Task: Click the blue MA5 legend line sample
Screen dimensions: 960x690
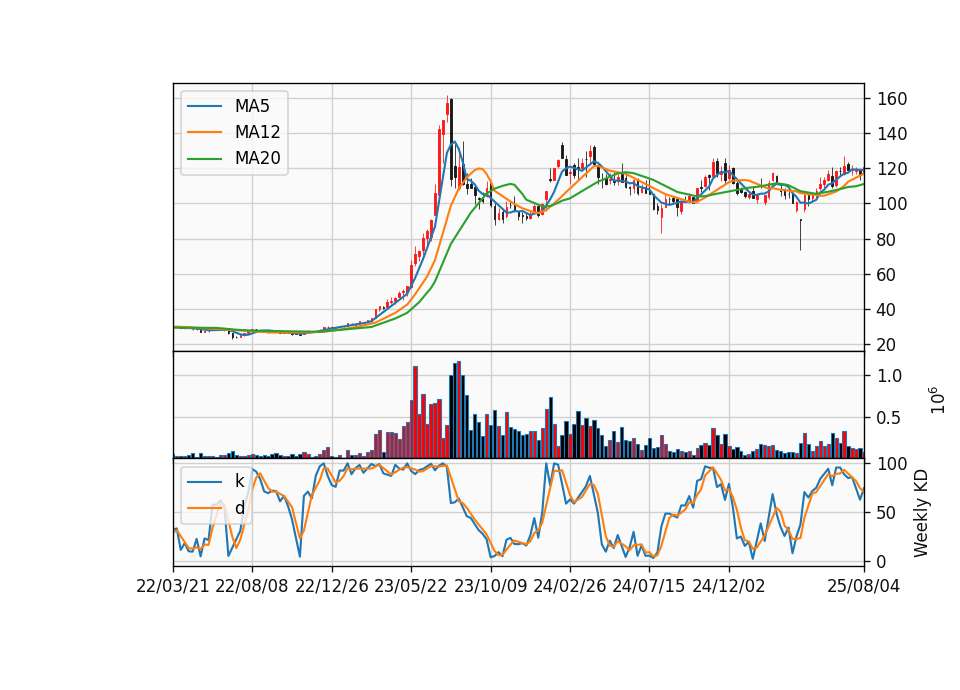Action: 204,107
